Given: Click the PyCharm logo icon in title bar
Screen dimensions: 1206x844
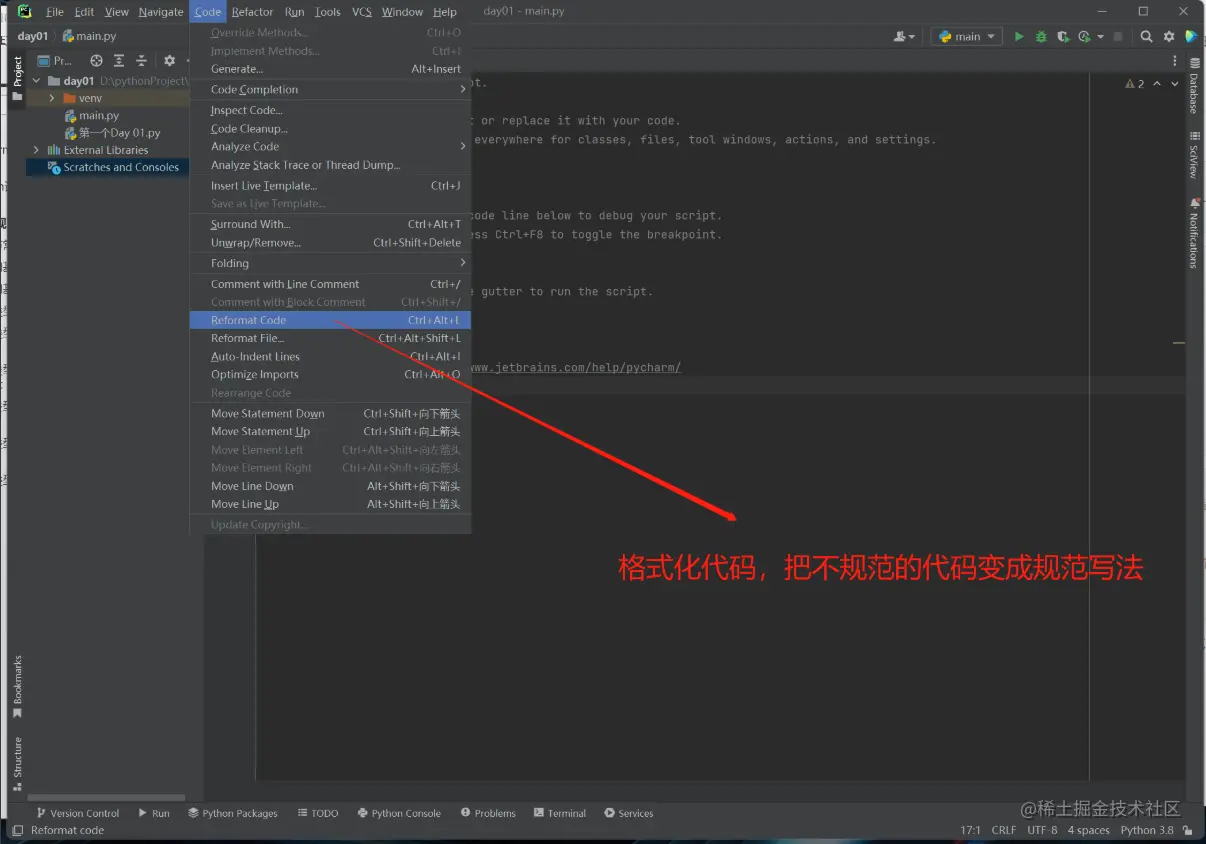Looking at the screenshot, I should point(24,11).
